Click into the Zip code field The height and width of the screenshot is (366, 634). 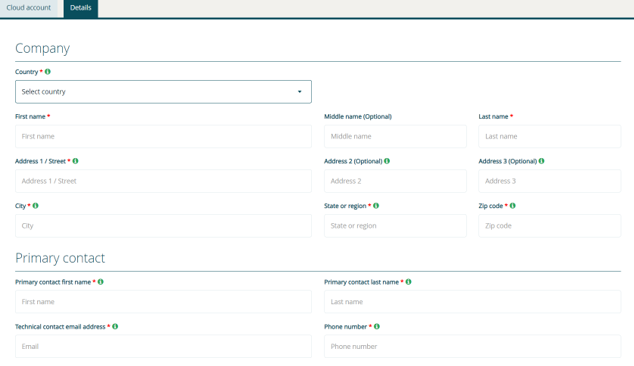coord(549,226)
